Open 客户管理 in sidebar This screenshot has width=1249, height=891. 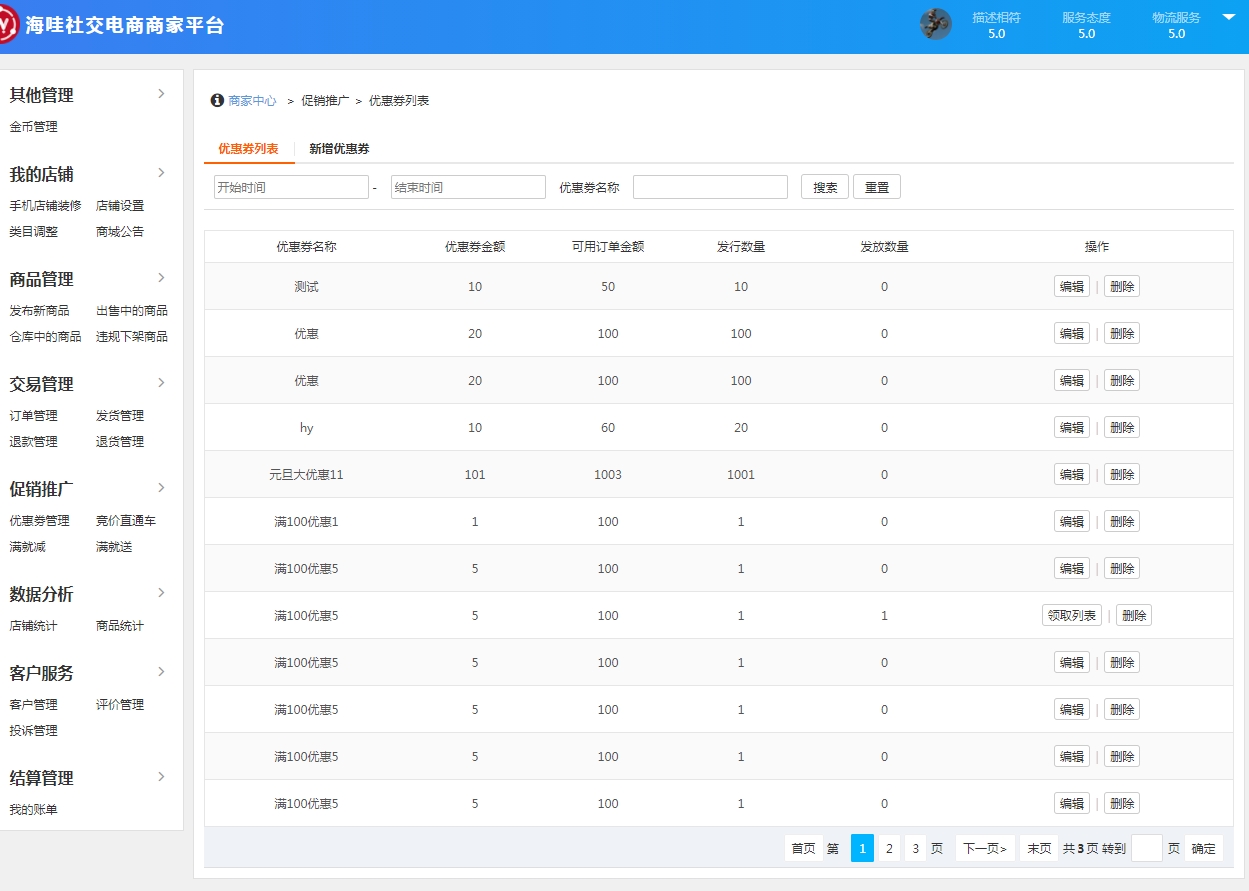[x=34, y=705]
